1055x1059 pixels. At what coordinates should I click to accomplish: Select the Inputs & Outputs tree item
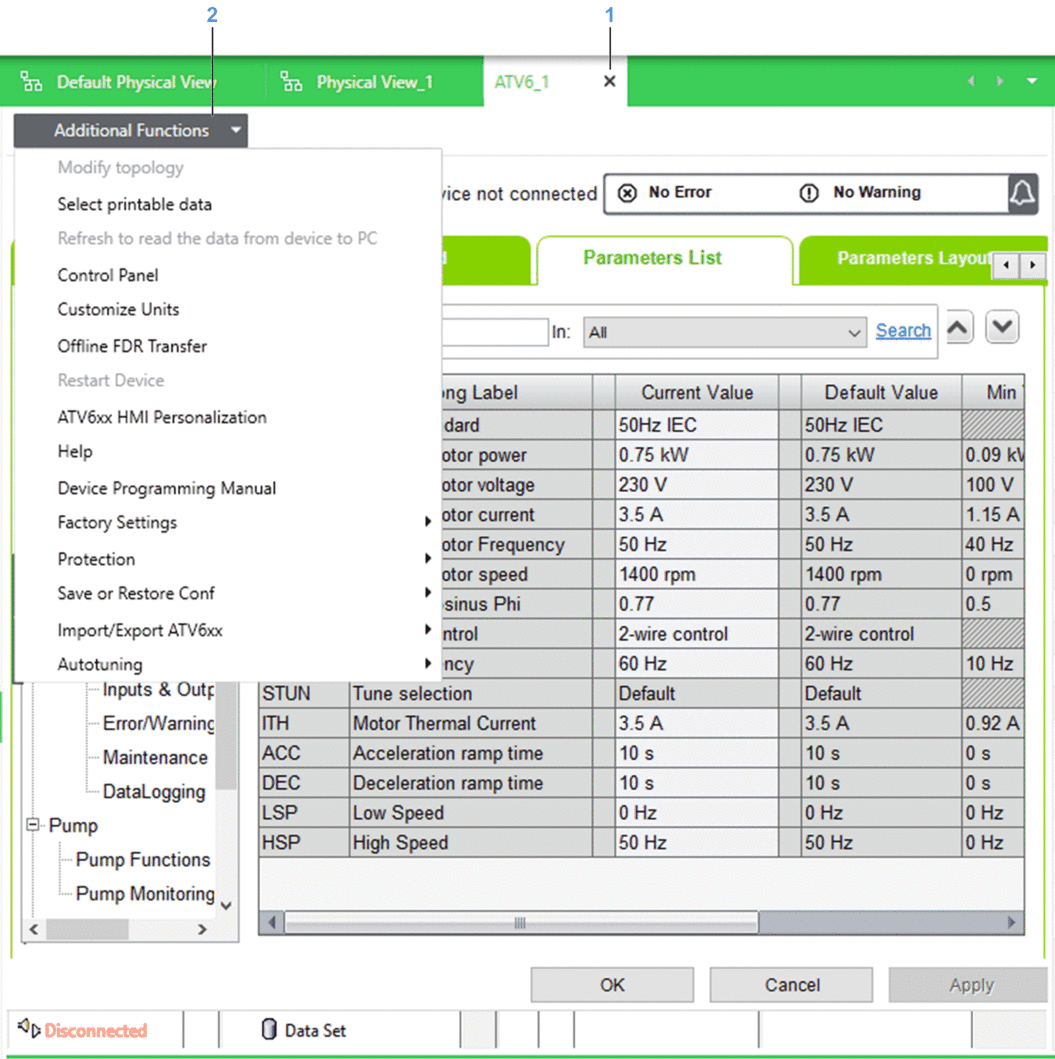point(159,689)
